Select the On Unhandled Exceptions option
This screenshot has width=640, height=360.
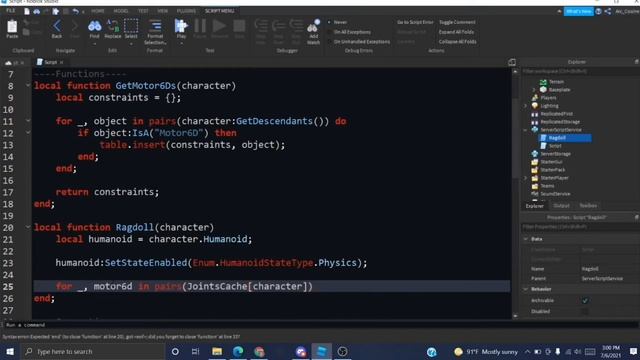(x=329, y=42)
